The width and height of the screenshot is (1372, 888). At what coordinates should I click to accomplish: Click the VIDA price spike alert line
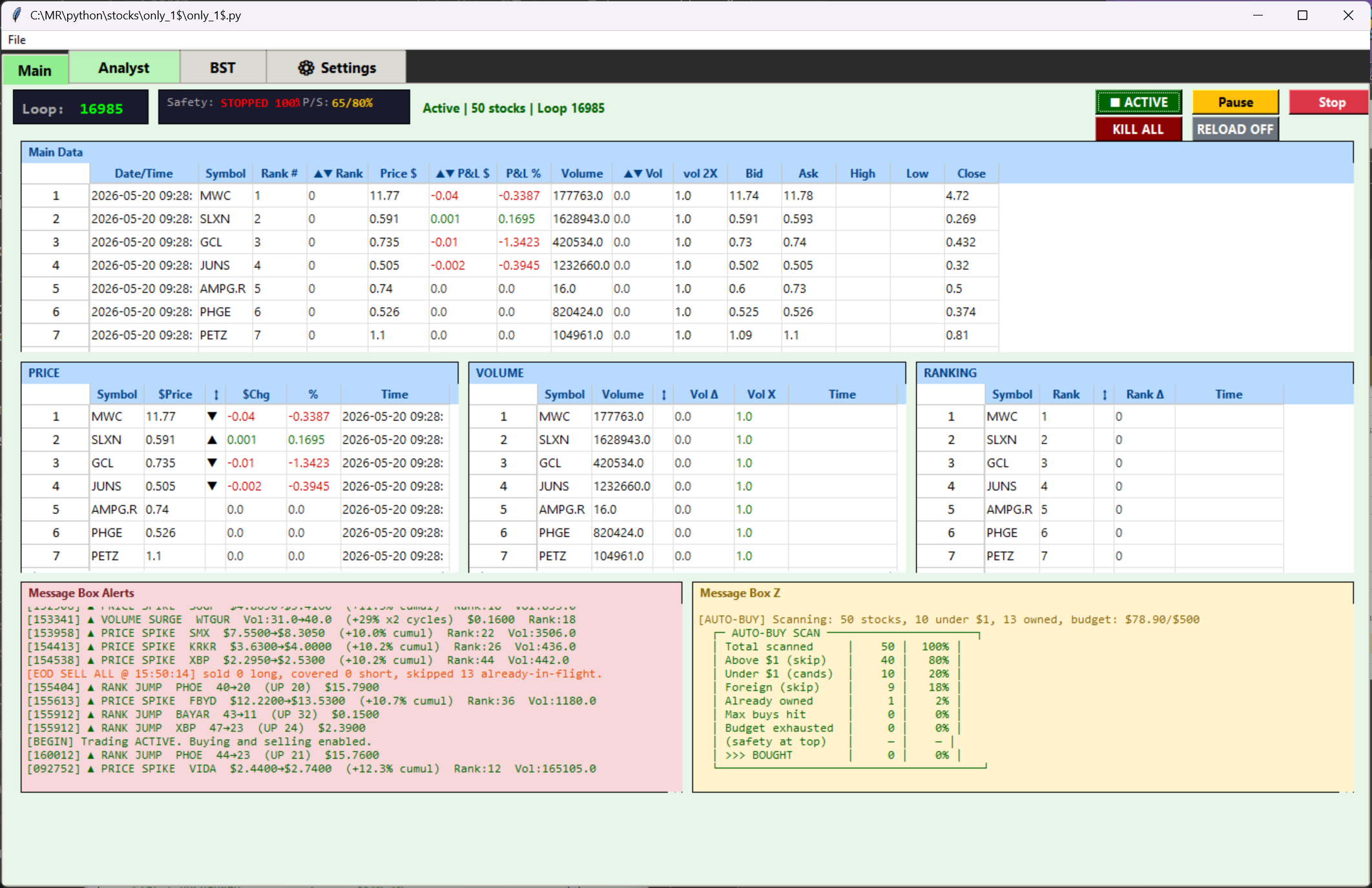point(311,769)
